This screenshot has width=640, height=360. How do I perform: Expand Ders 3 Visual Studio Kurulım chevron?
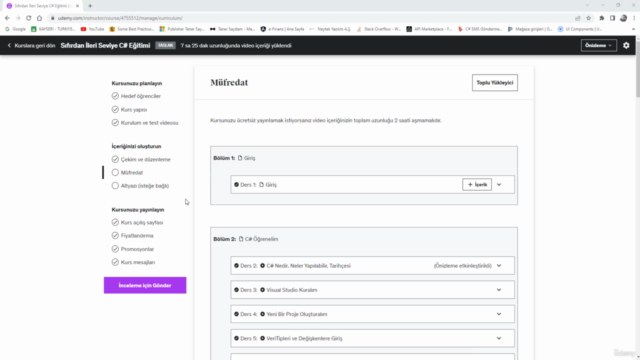499,290
